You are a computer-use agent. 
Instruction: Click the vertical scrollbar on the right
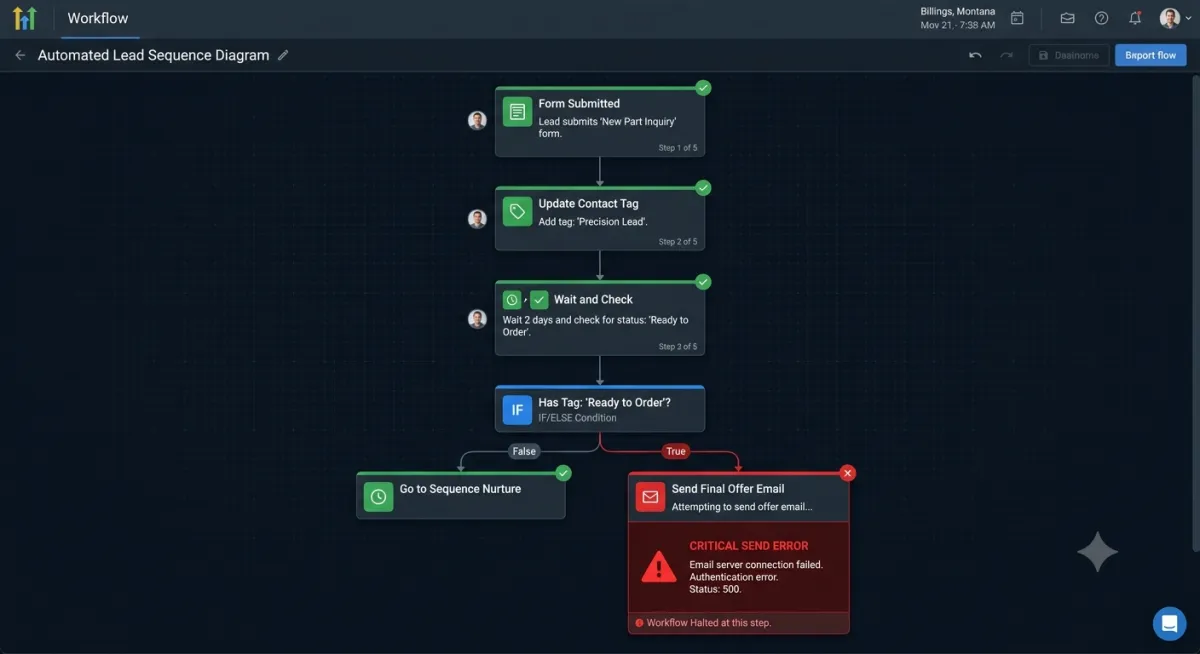point(1195,312)
